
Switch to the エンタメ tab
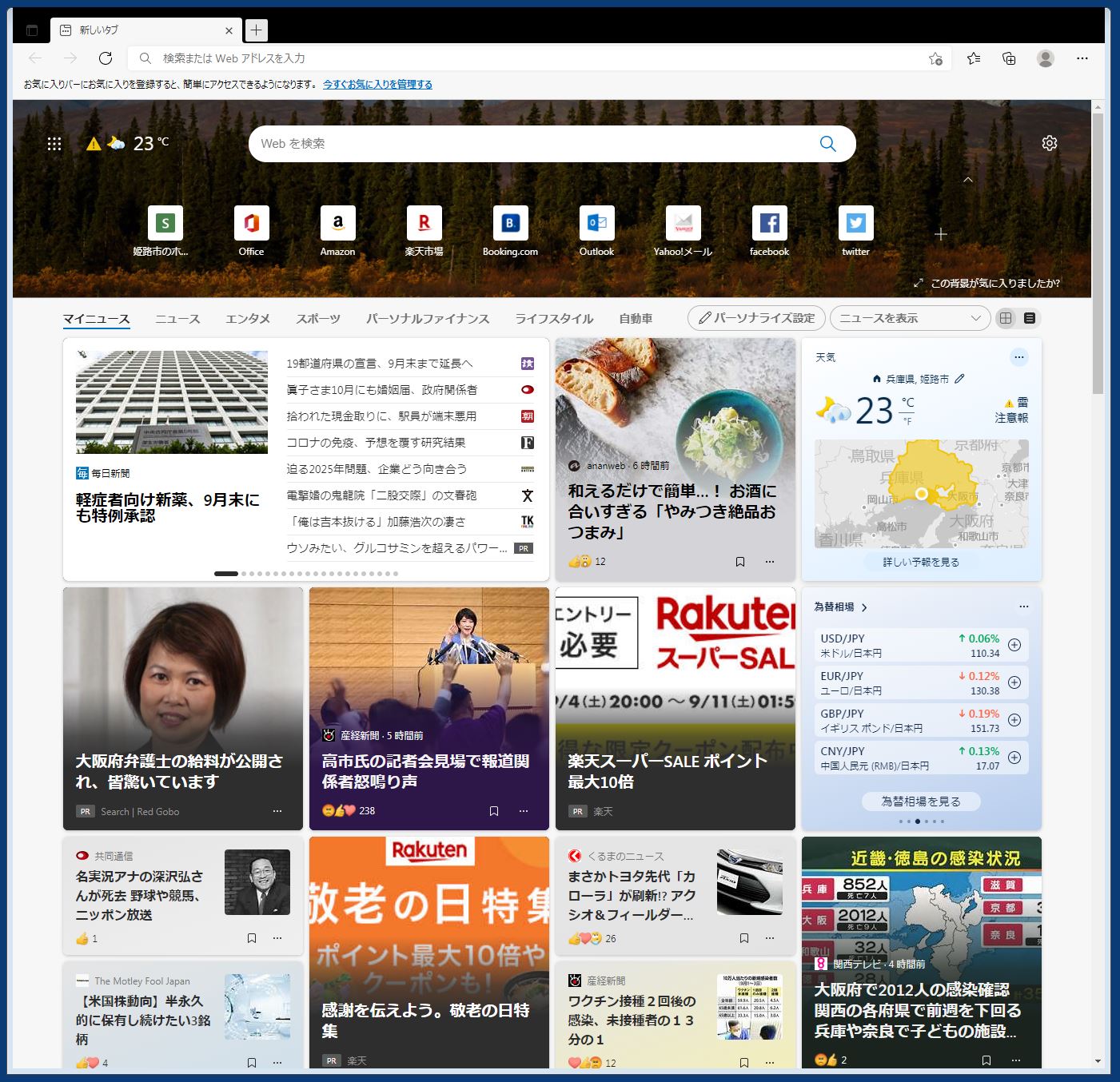[x=248, y=319]
